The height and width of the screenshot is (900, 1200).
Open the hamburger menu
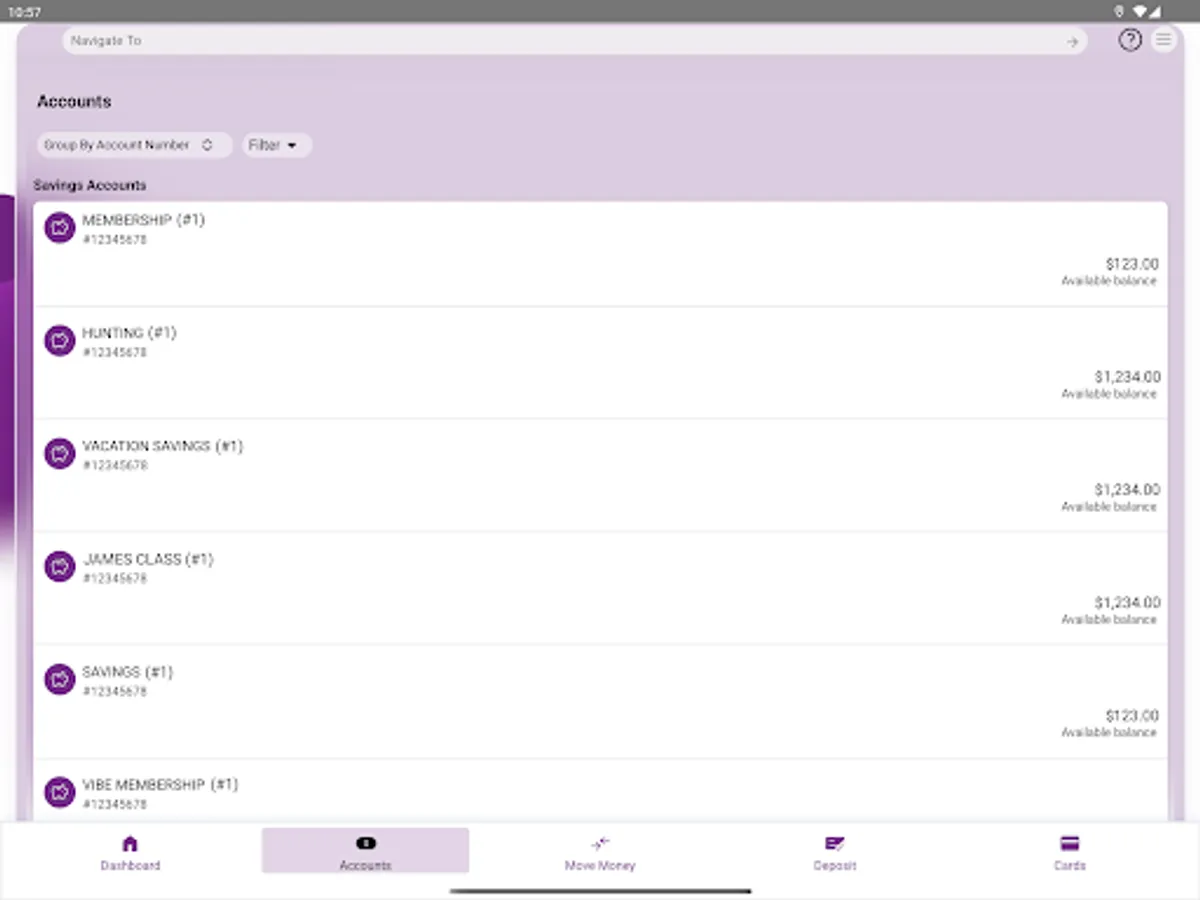click(1163, 40)
